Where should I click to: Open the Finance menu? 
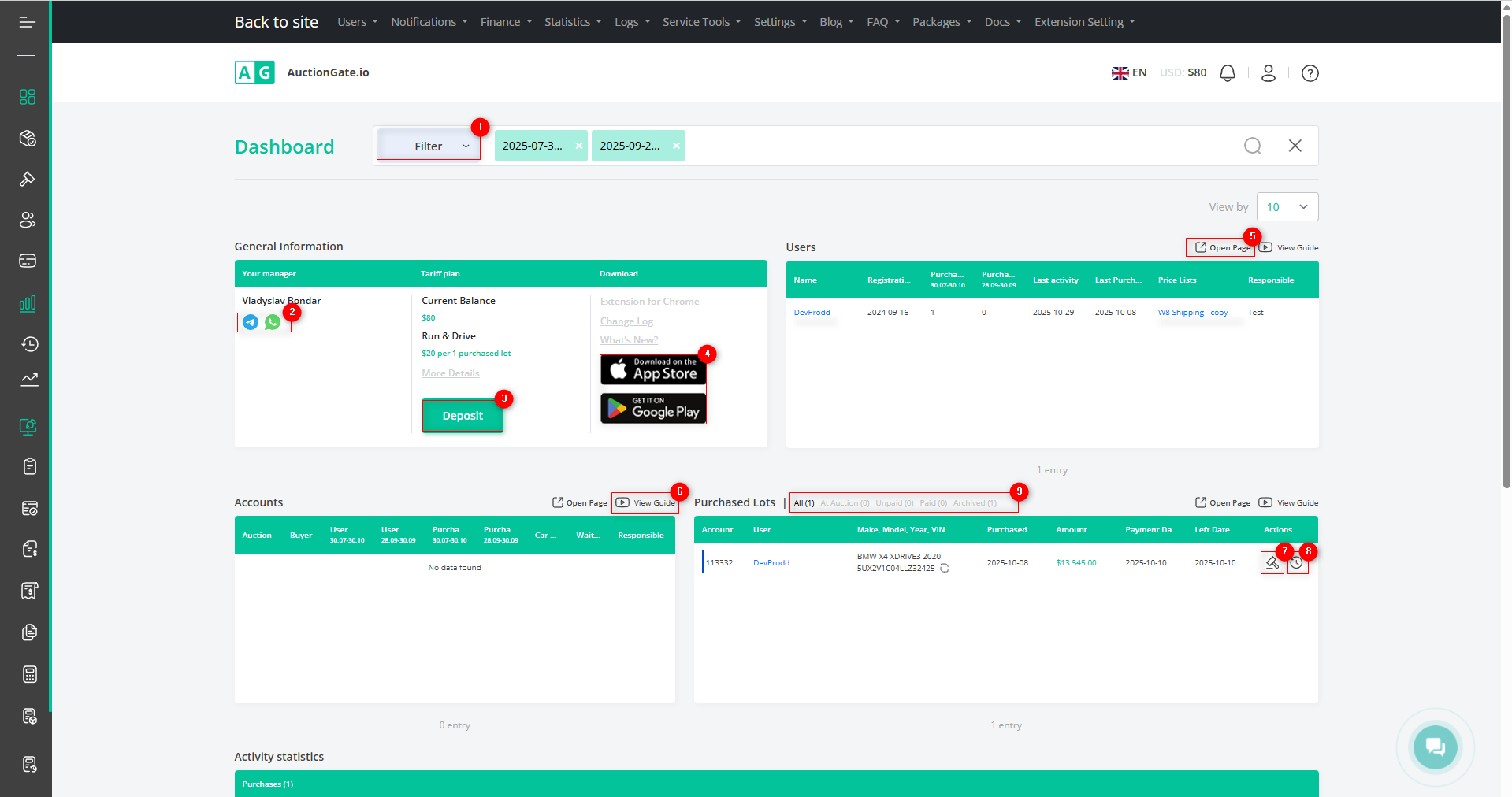(x=506, y=22)
